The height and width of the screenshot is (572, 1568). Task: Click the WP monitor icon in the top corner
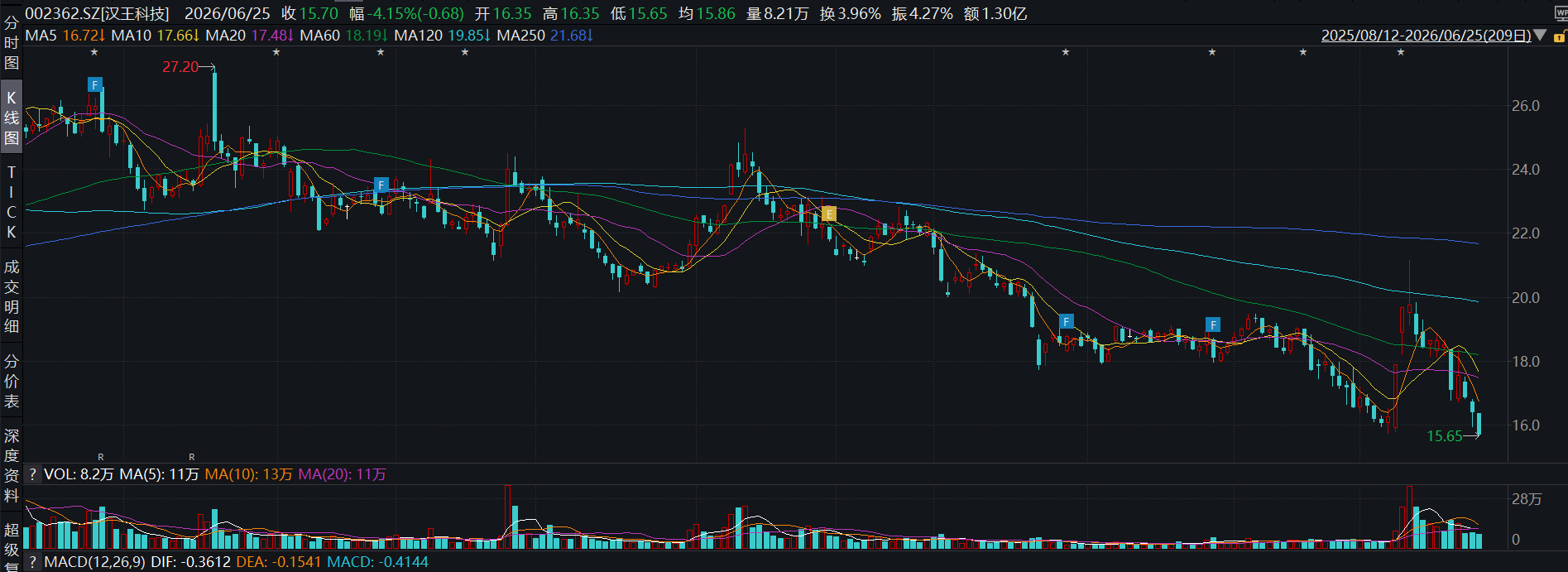(x=1561, y=13)
